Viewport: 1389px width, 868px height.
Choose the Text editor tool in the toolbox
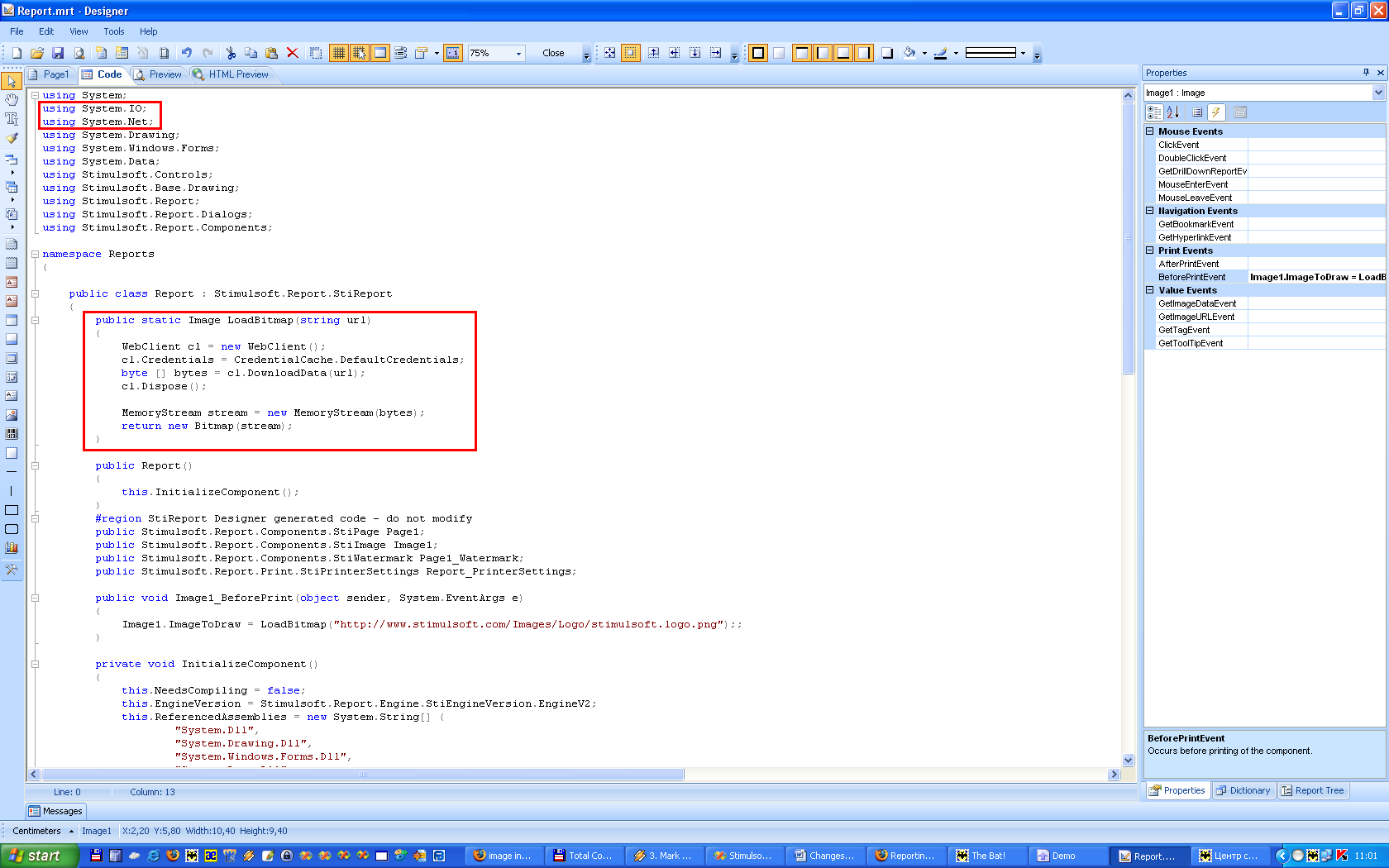coord(12,119)
